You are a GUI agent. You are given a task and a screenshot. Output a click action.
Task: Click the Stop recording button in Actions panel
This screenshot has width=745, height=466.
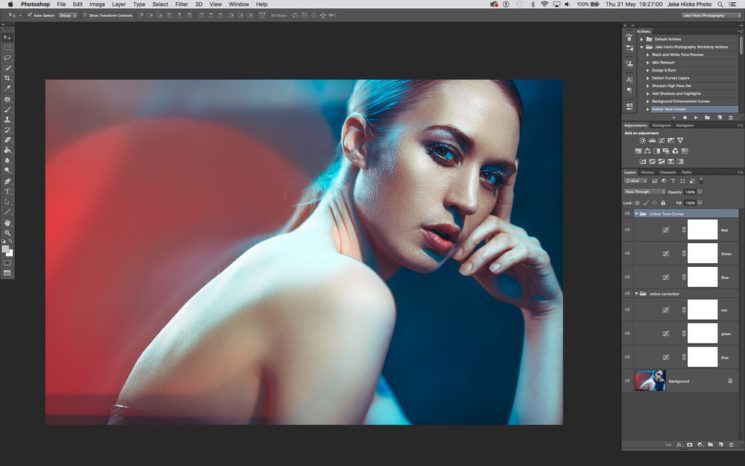pos(673,117)
